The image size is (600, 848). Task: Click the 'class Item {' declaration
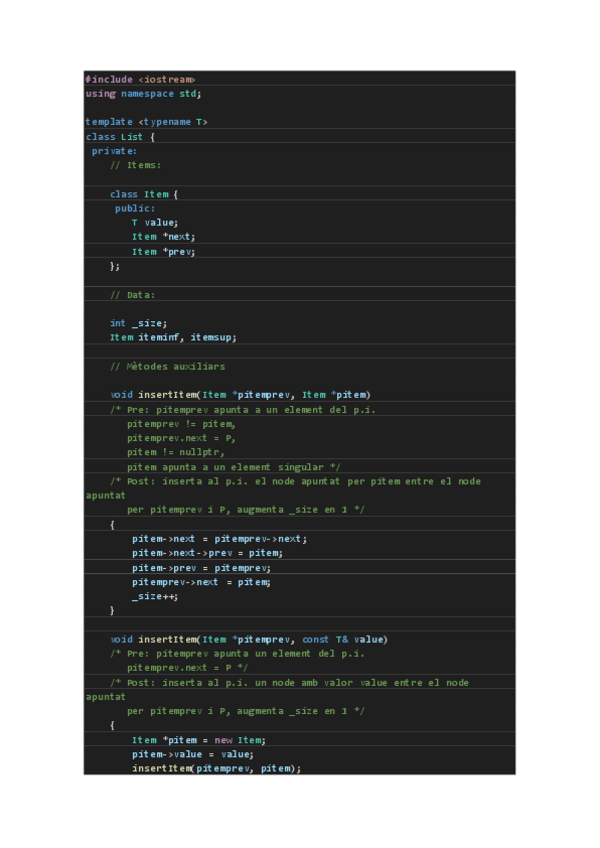click(143, 194)
